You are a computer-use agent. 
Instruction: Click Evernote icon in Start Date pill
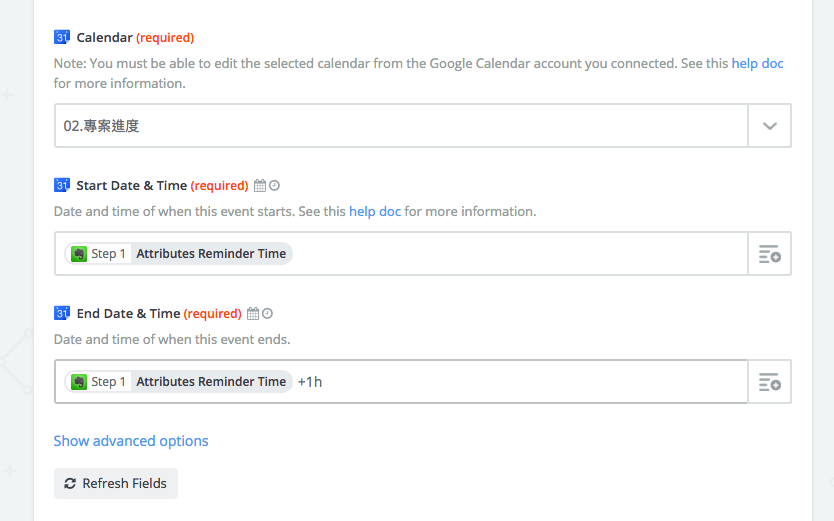(x=79, y=254)
